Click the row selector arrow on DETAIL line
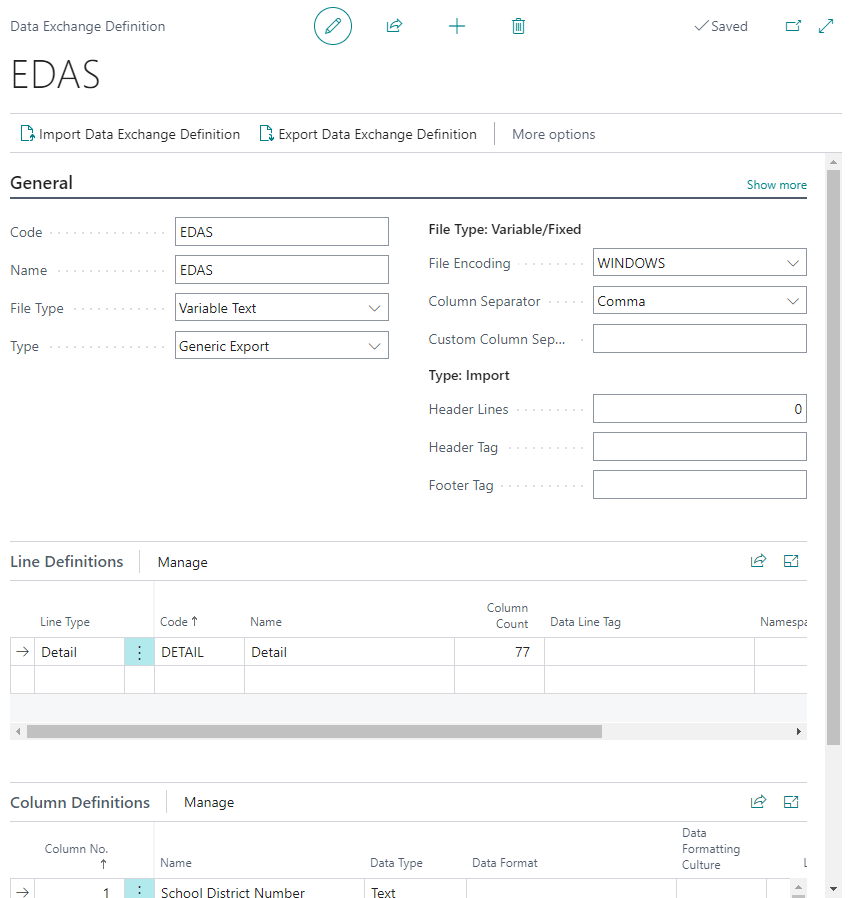Screen dimensions: 852x898 click(22, 651)
